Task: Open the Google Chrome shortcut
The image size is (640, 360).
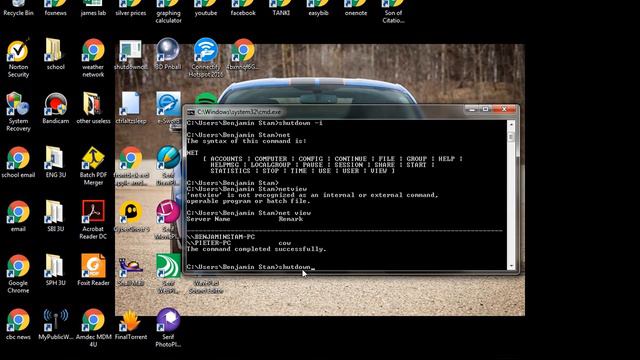Action: pos(18,274)
